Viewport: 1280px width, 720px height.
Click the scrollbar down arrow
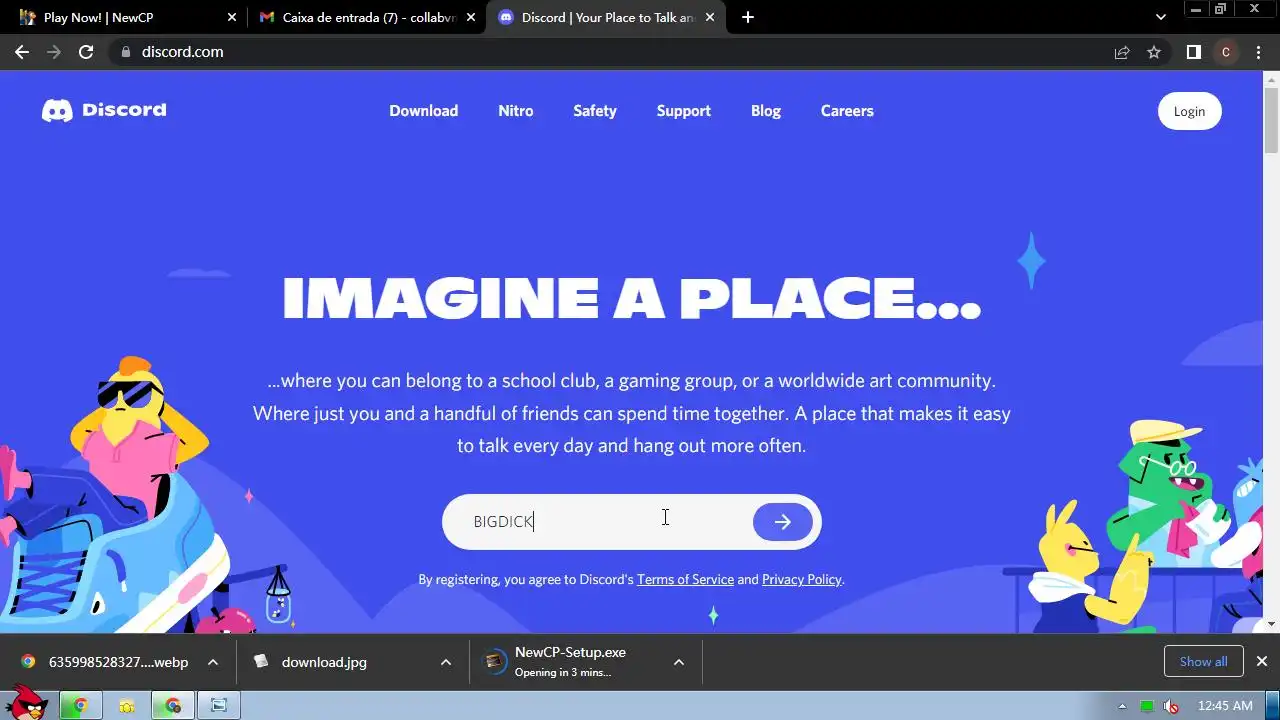click(x=1271, y=624)
